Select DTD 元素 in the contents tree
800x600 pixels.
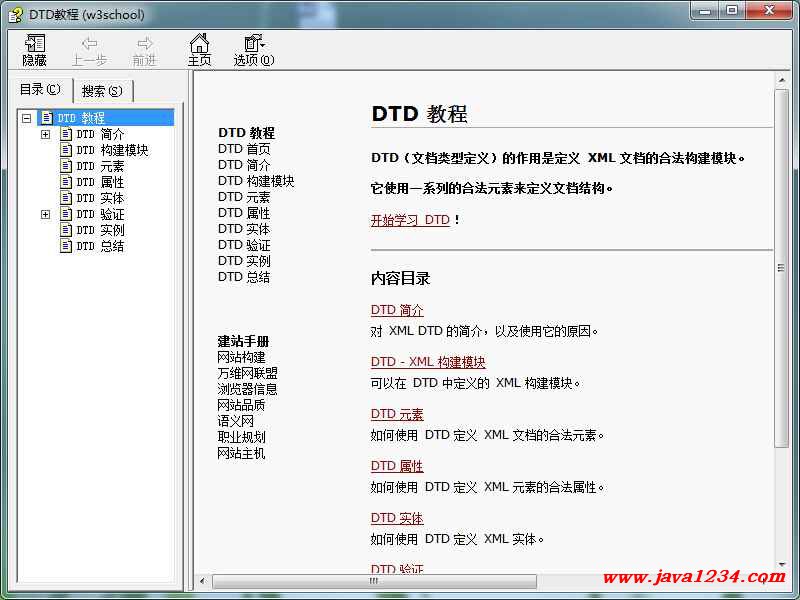100,166
